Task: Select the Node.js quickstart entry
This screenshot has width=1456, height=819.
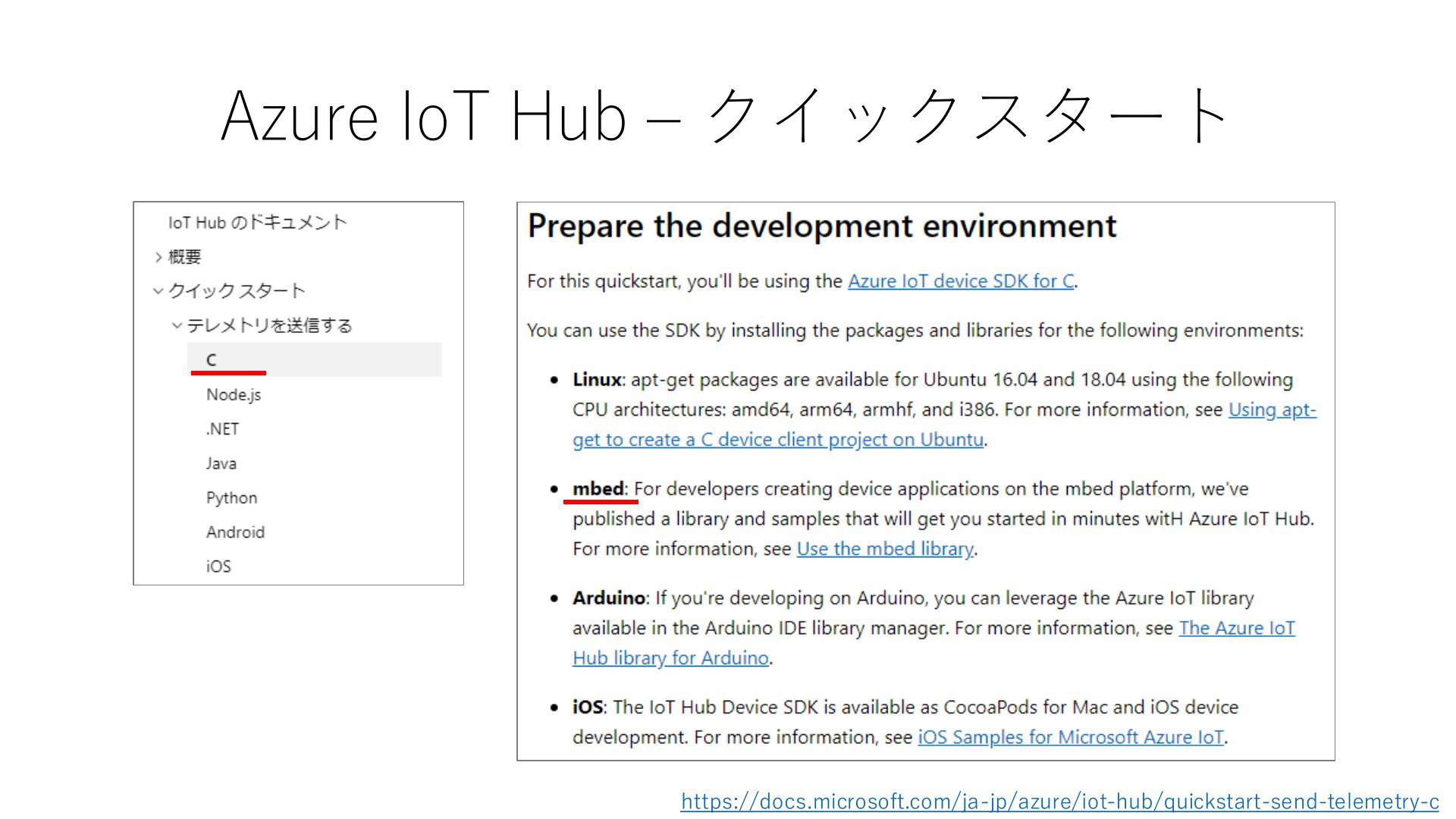Action: [x=234, y=395]
